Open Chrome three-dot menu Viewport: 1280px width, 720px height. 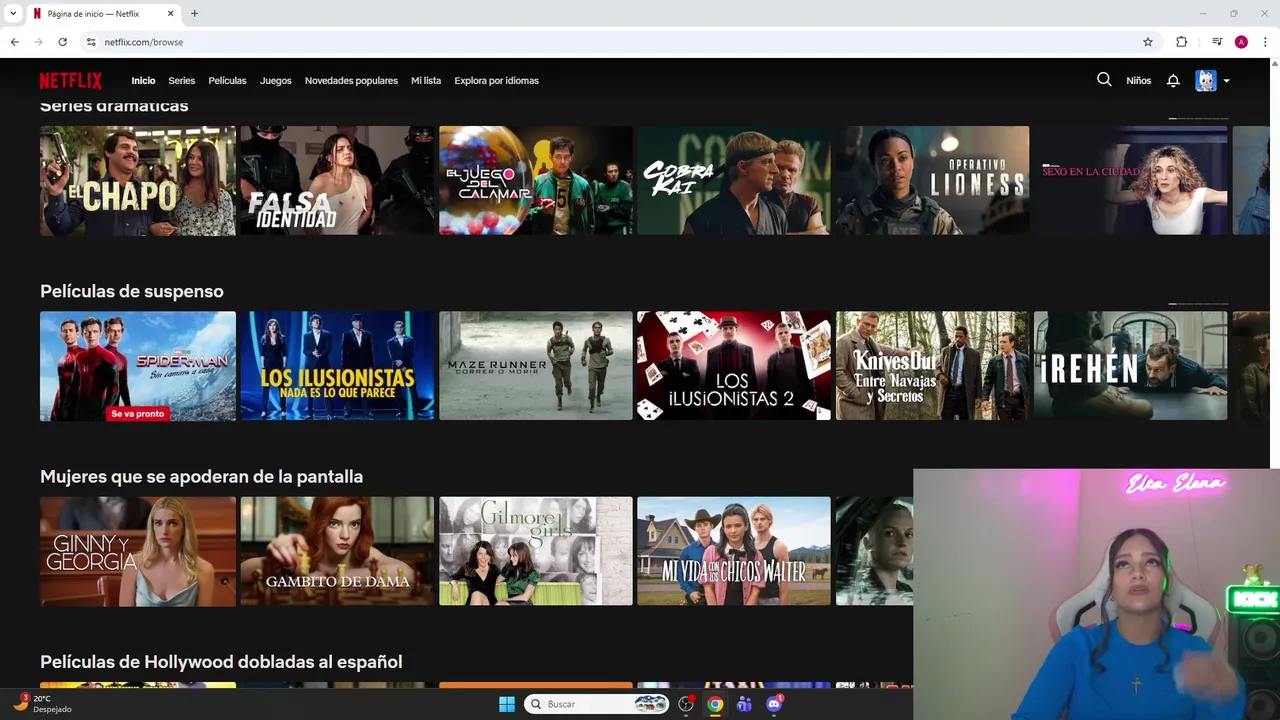(1265, 42)
